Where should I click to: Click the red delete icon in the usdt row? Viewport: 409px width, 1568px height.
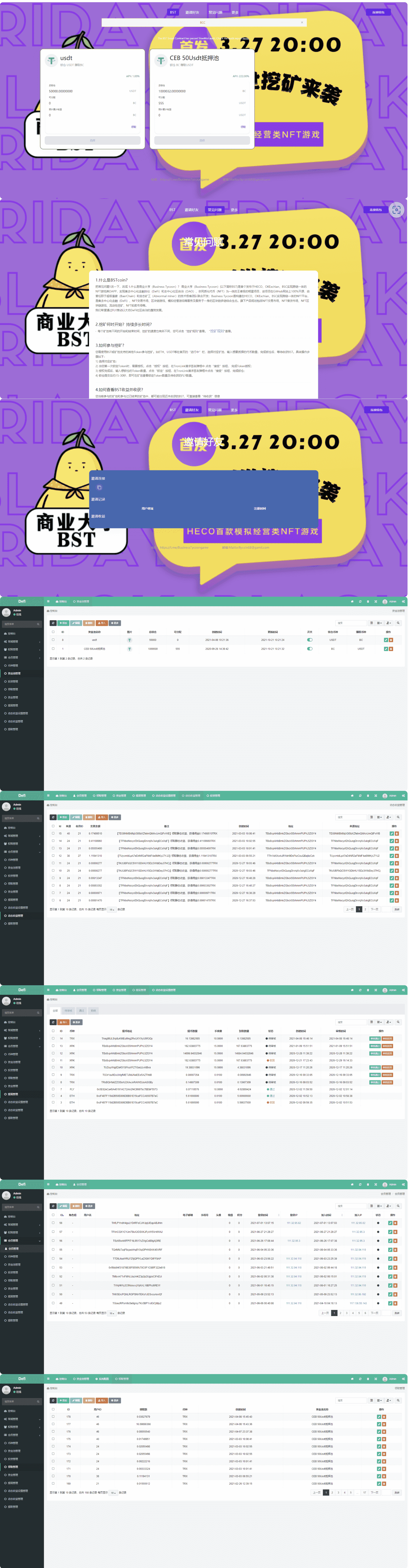click(x=391, y=640)
